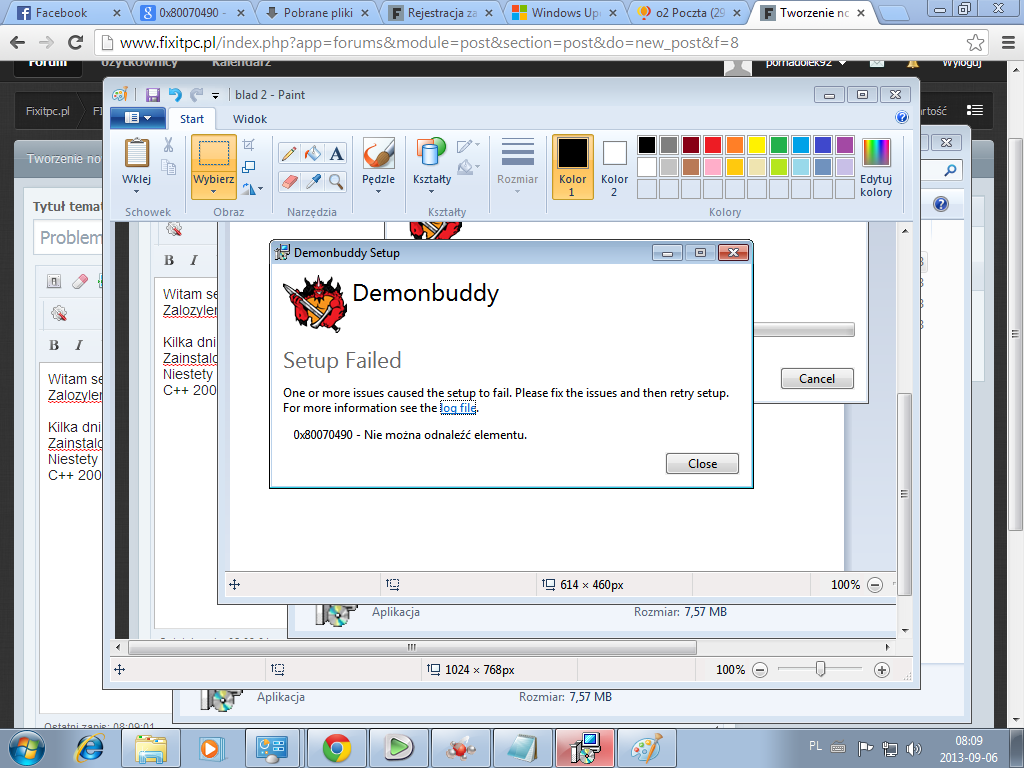The width and height of the screenshot is (1024, 768).
Task: Open Internet Explorer from the taskbar
Action: click(89, 748)
